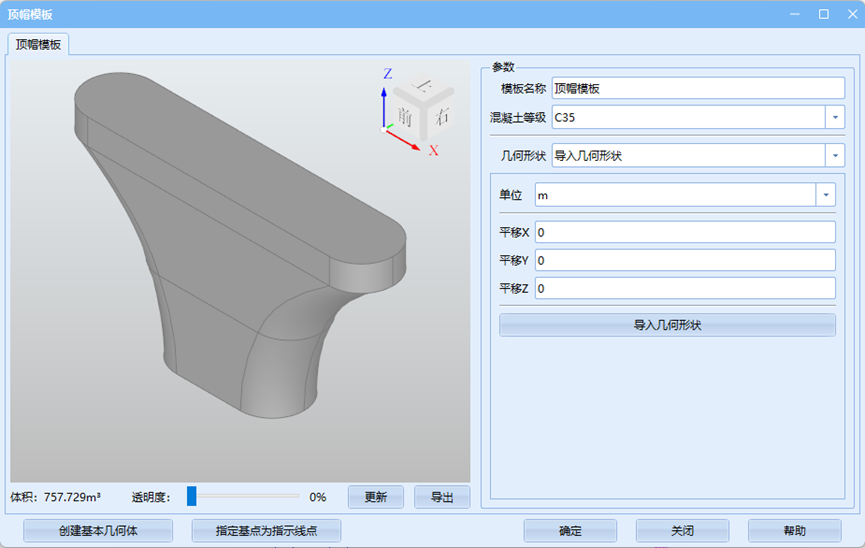Confirm with the 确定 button
The height and width of the screenshot is (548, 865).
[570, 531]
